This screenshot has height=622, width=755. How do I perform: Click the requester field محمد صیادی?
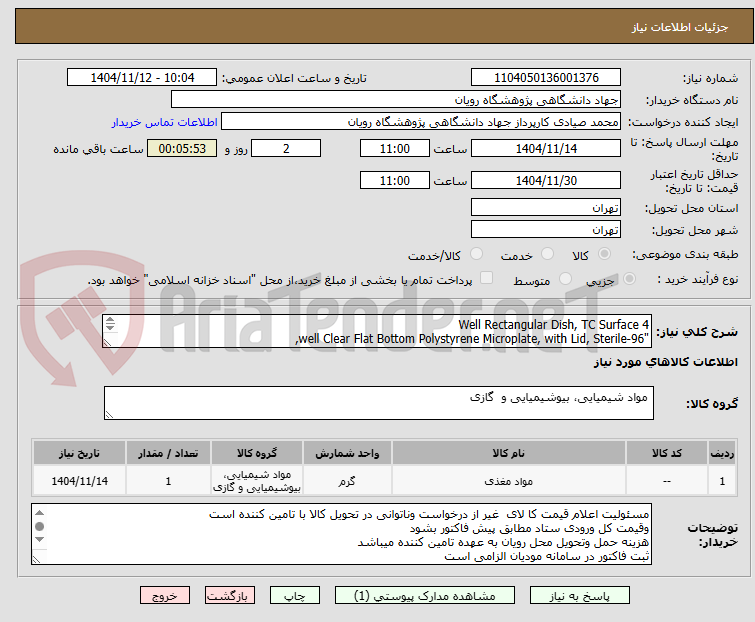(x=421, y=122)
